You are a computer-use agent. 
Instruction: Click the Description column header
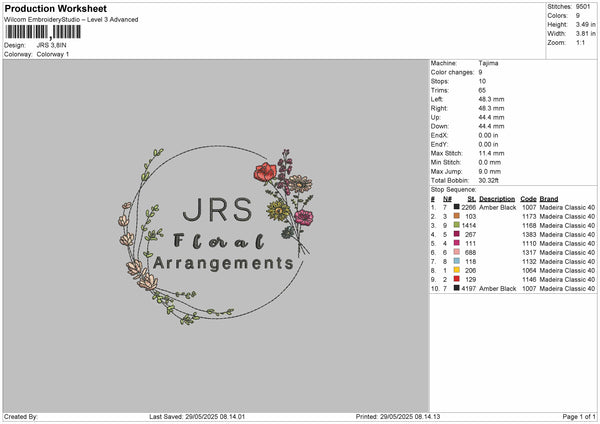click(x=497, y=198)
